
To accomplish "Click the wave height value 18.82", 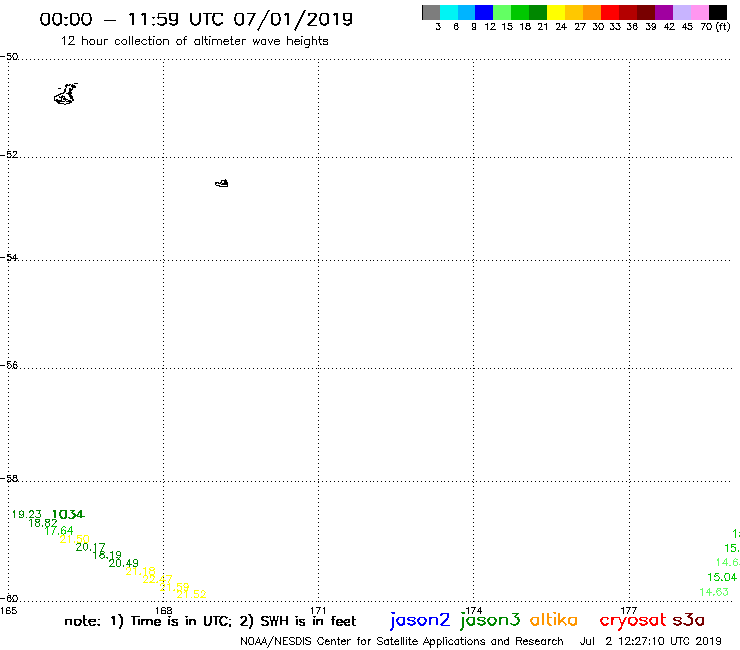I will coord(43,523).
